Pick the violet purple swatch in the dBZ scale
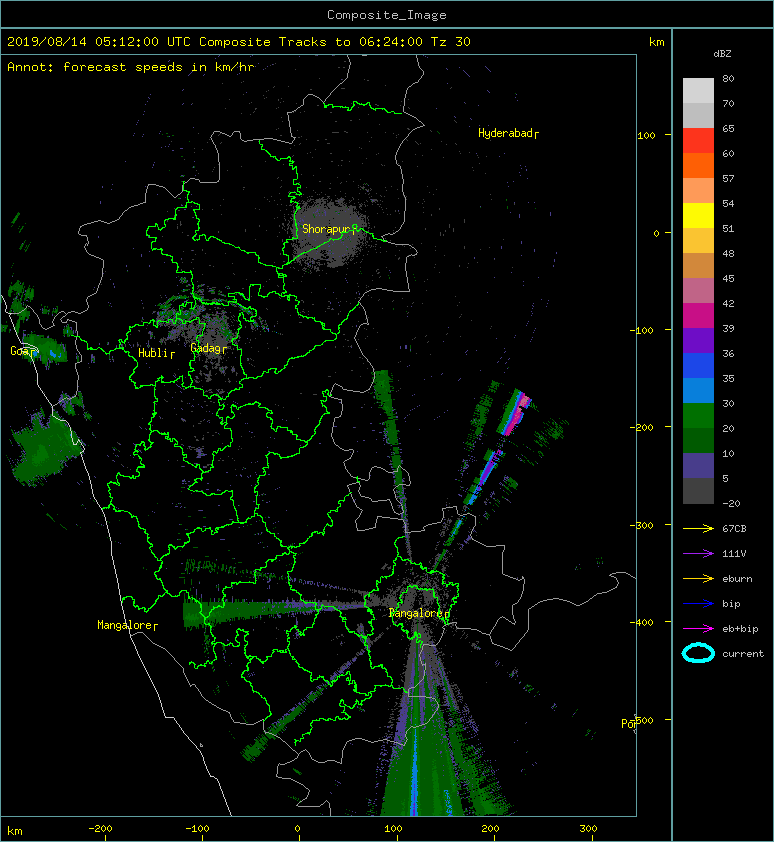The width and height of the screenshot is (774, 842). tap(698, 340)
